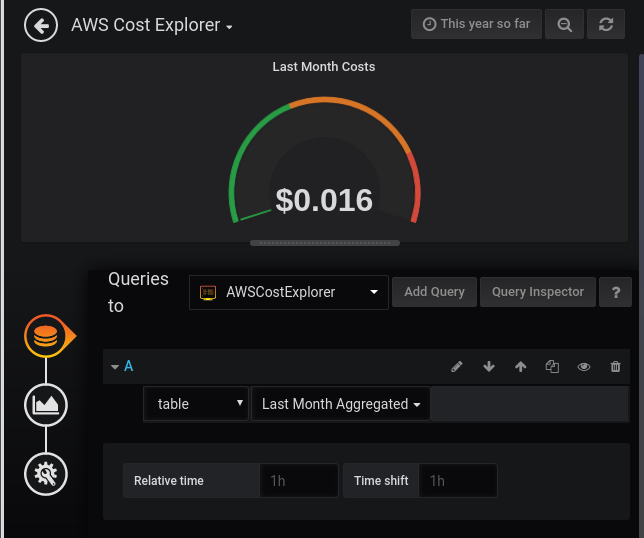This screenshot has width=644, height=538.
Task: Click the zoom out time range icon
Action: click(x=564, y=24)
